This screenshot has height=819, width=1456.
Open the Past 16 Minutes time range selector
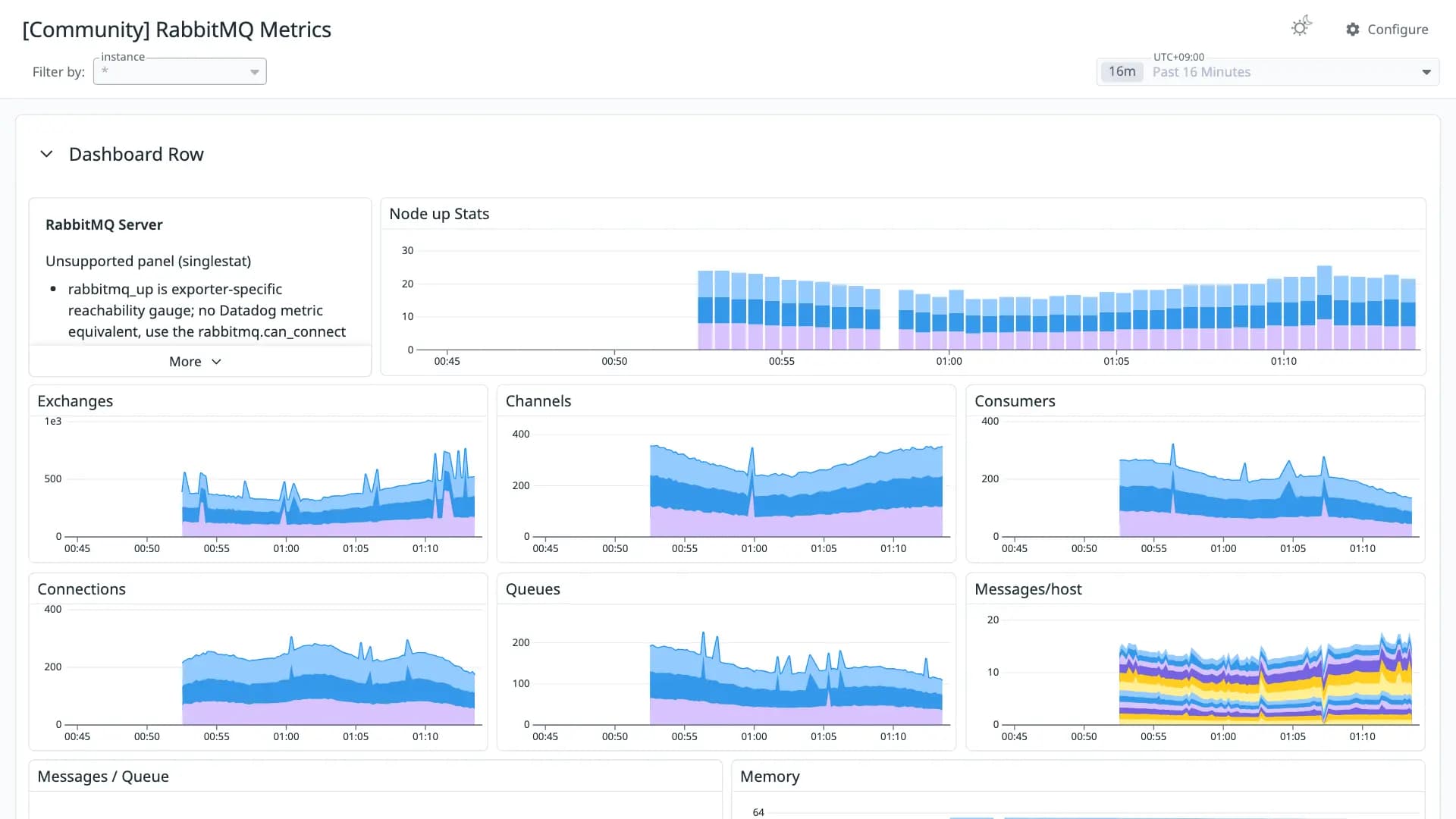coord(1268,72)
